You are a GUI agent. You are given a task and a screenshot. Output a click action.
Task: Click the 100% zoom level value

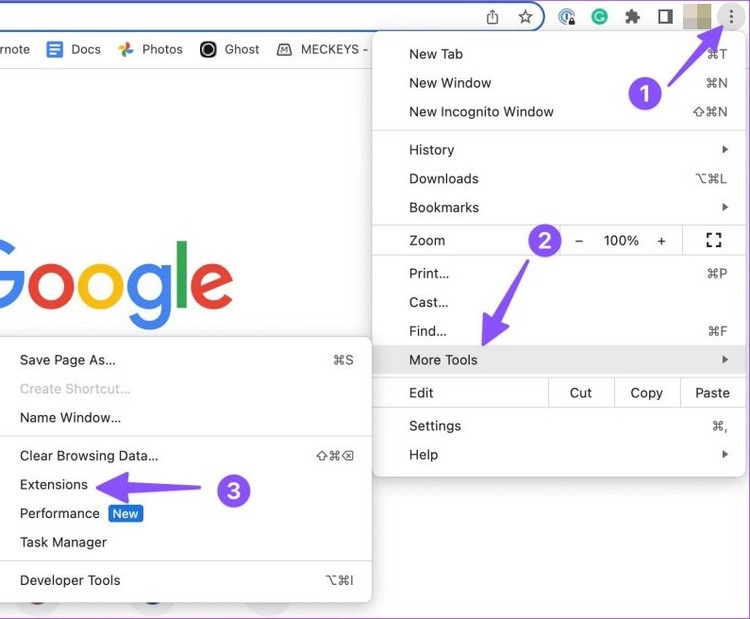621,241
